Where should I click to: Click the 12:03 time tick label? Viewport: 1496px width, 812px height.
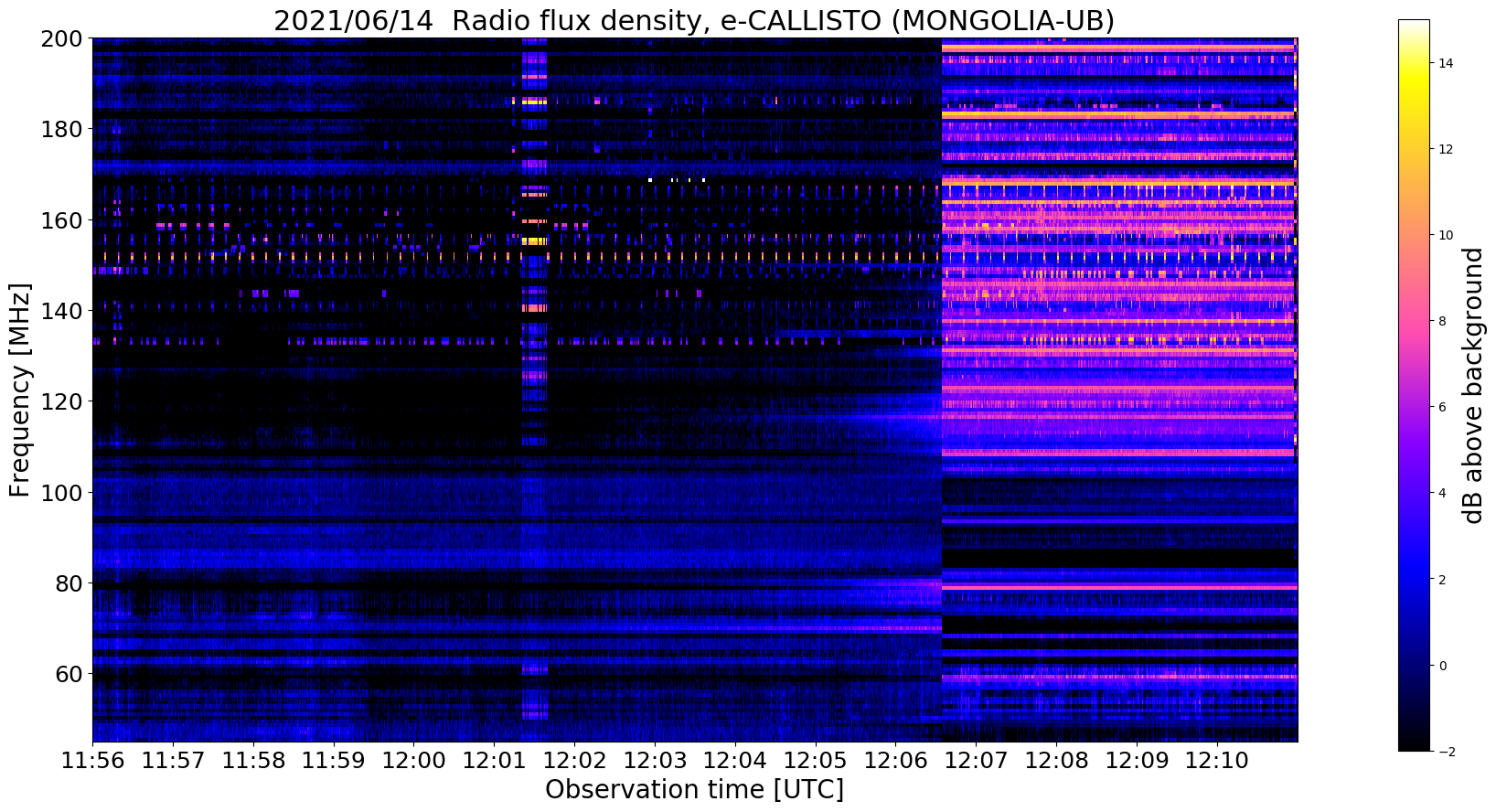pos(656,761)
